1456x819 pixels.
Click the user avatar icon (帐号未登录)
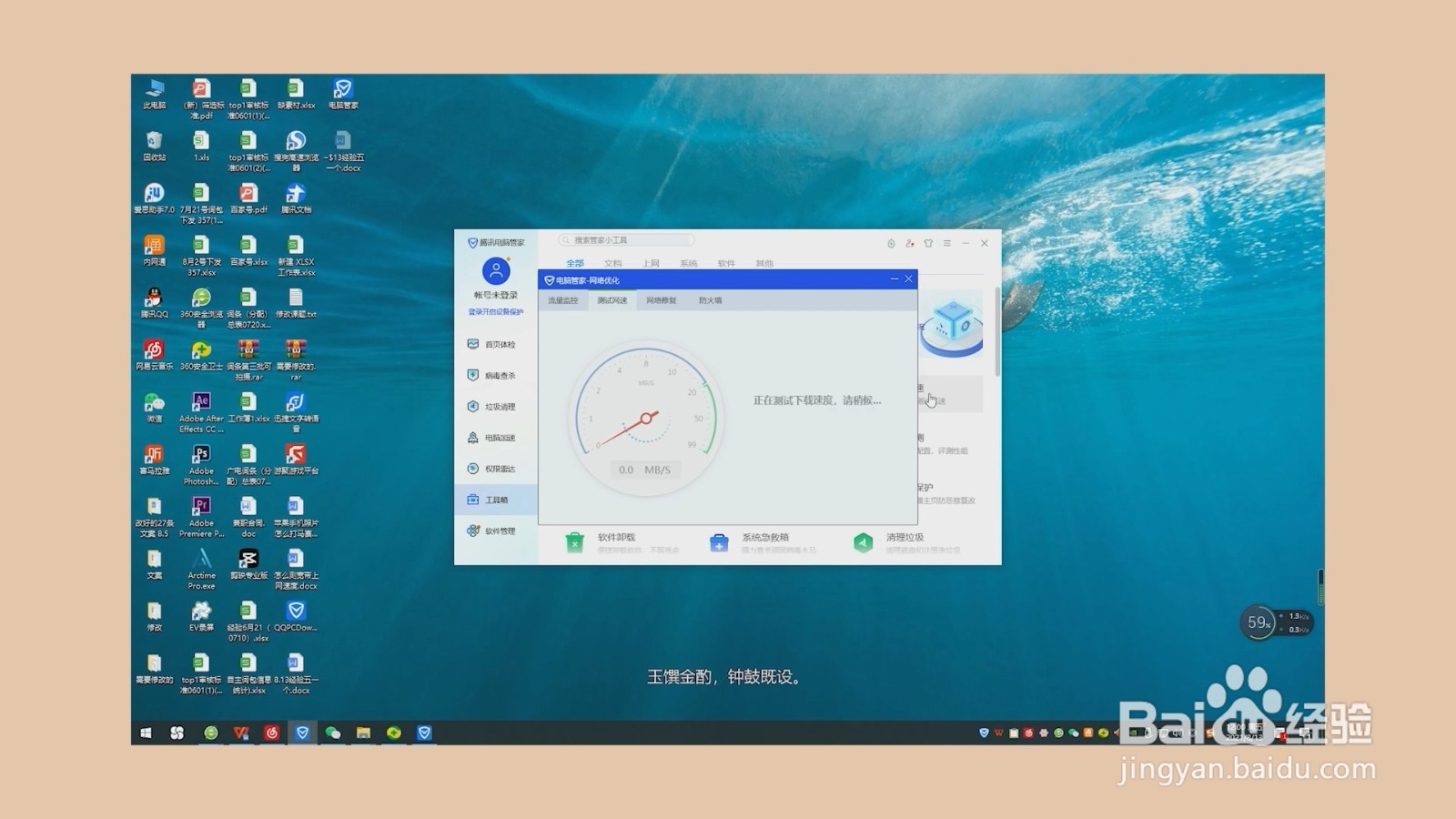pyautogui.click(x=496, y=271)
